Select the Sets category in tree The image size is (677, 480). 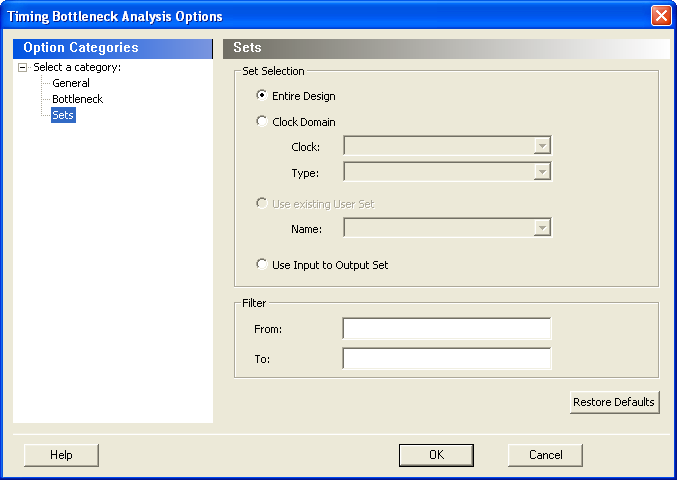(x=63, y=115)
